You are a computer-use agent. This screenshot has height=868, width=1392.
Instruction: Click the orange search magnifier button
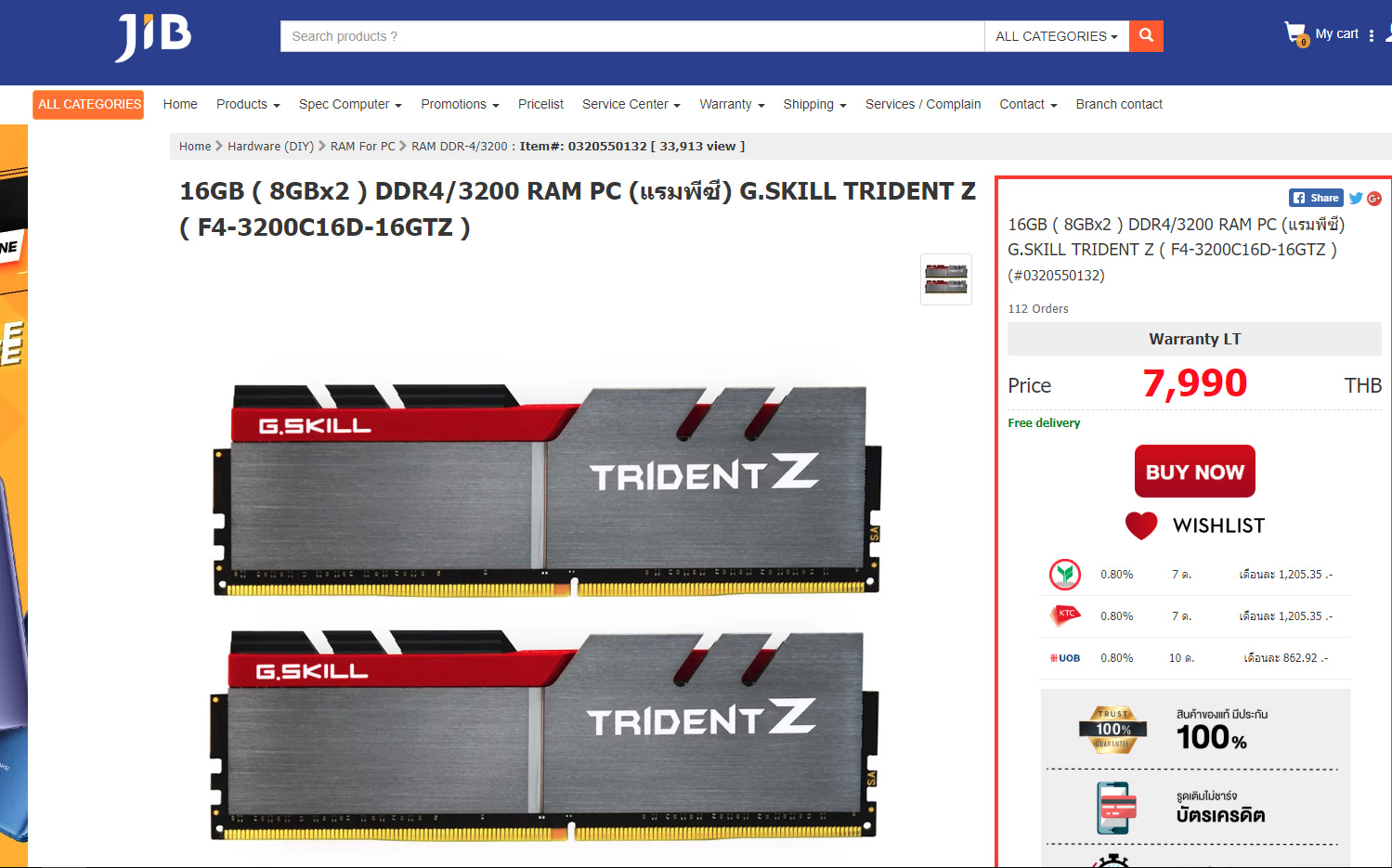[x=1146, y=36]
